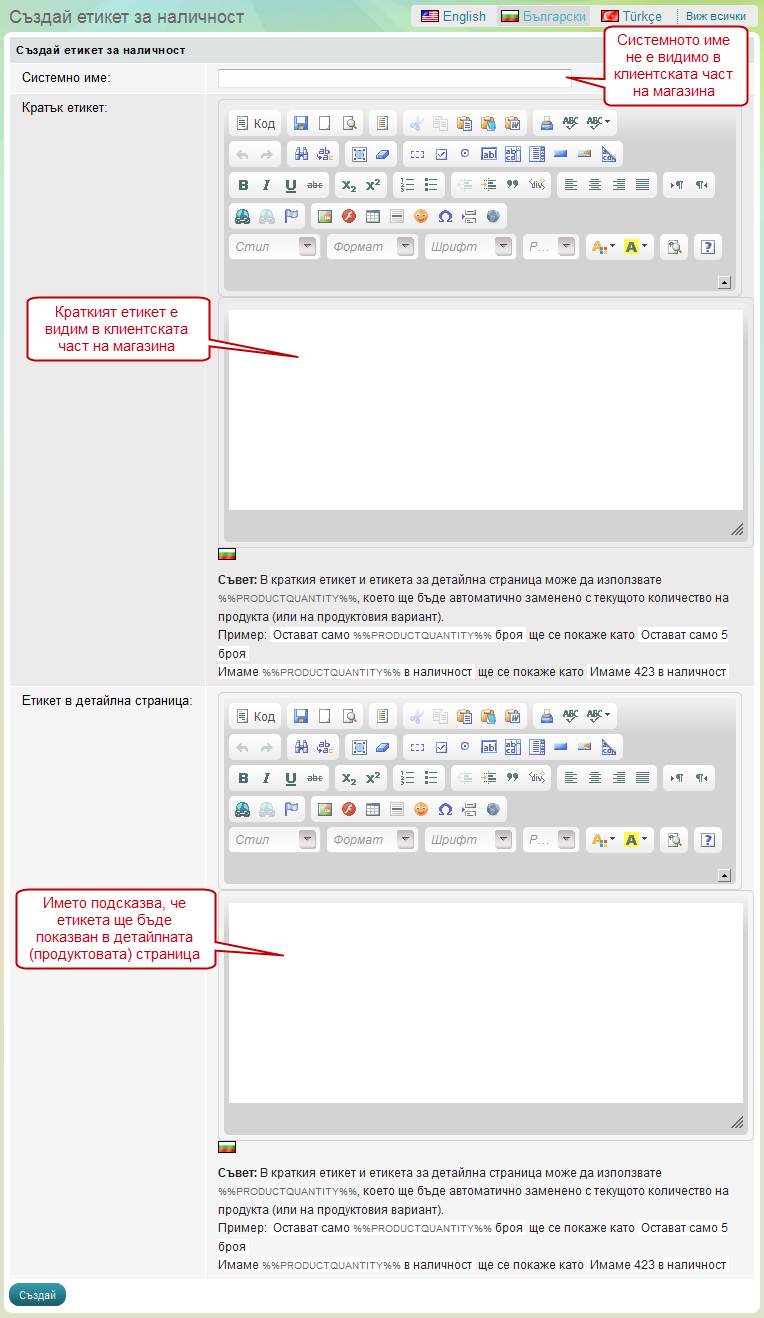Screen dimensions: 764x1318
Task: Insert a smiley in the short label editor
Action: click(x=421, y=216)
